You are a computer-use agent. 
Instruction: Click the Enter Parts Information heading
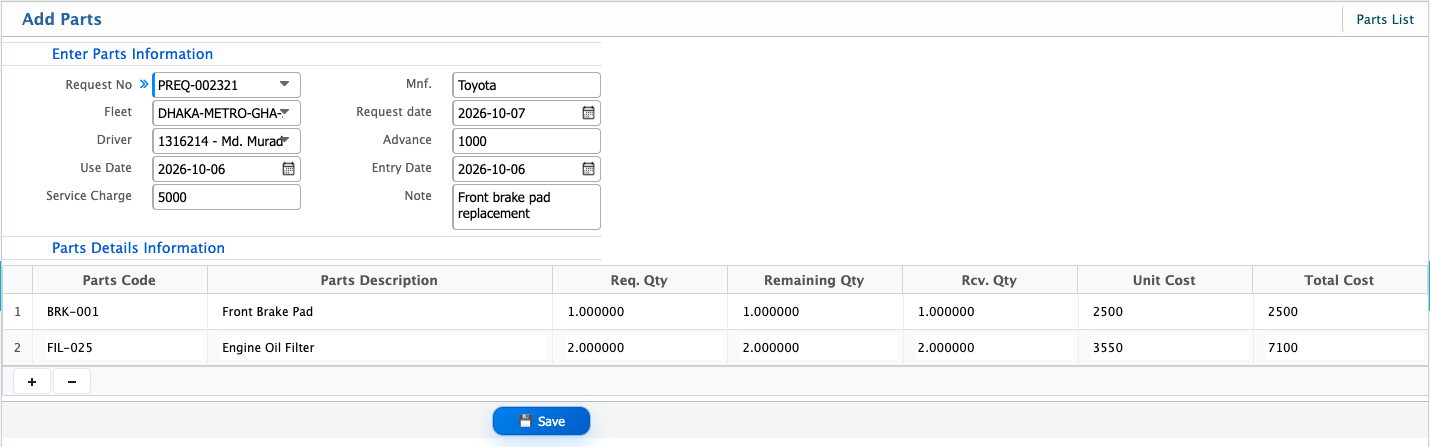(132, 54)
